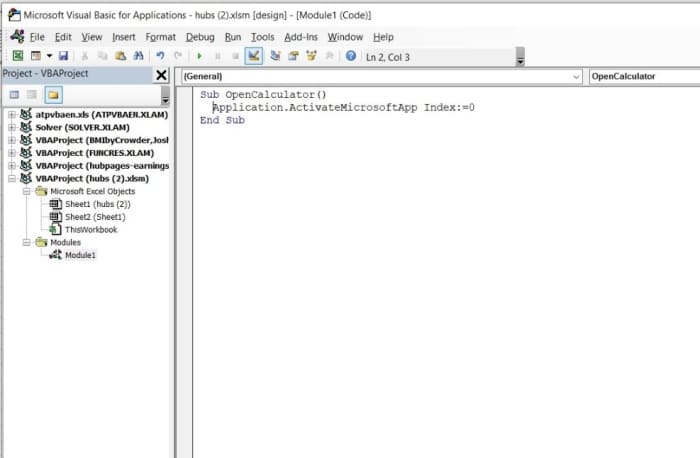Image resolution: width=700 pixels, height=458 pixels.
Task: Collapse the Microsoft Excel Objects folder
Action: pyautogui.click(x=27, y=191)
